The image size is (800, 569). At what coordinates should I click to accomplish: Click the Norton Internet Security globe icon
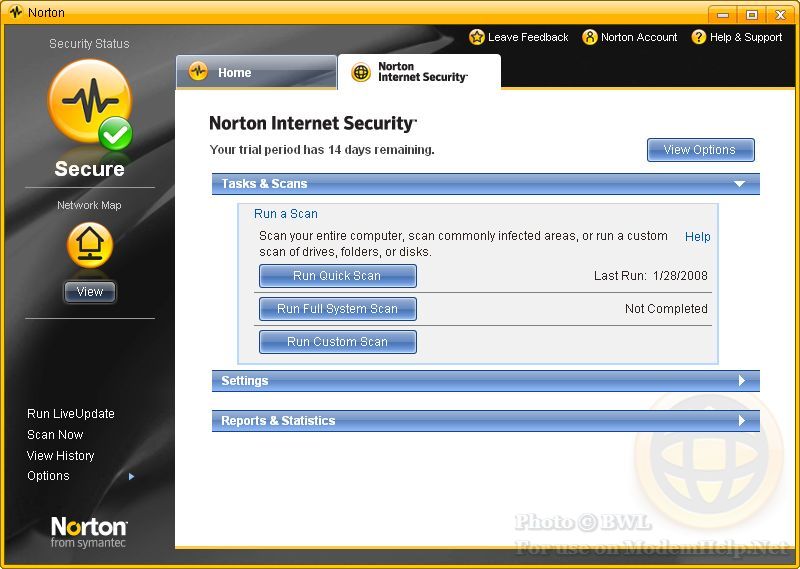[x=361, y=72]
